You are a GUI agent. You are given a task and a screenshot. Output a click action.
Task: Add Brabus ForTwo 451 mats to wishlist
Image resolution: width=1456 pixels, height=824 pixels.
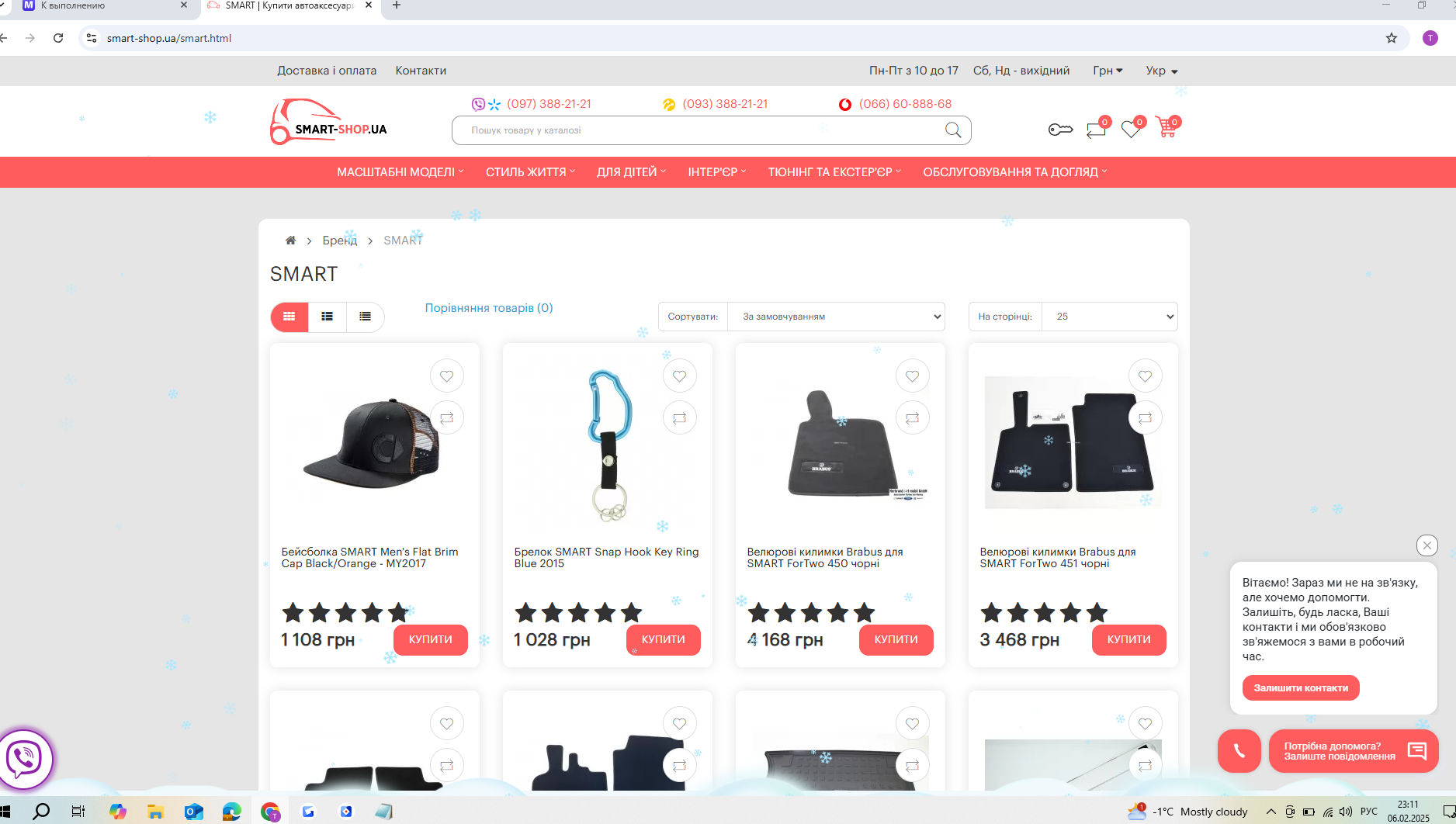tap(1146, 376)
